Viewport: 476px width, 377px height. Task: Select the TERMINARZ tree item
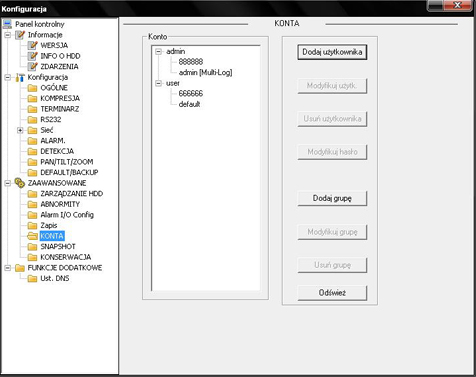tap(60, 109)
